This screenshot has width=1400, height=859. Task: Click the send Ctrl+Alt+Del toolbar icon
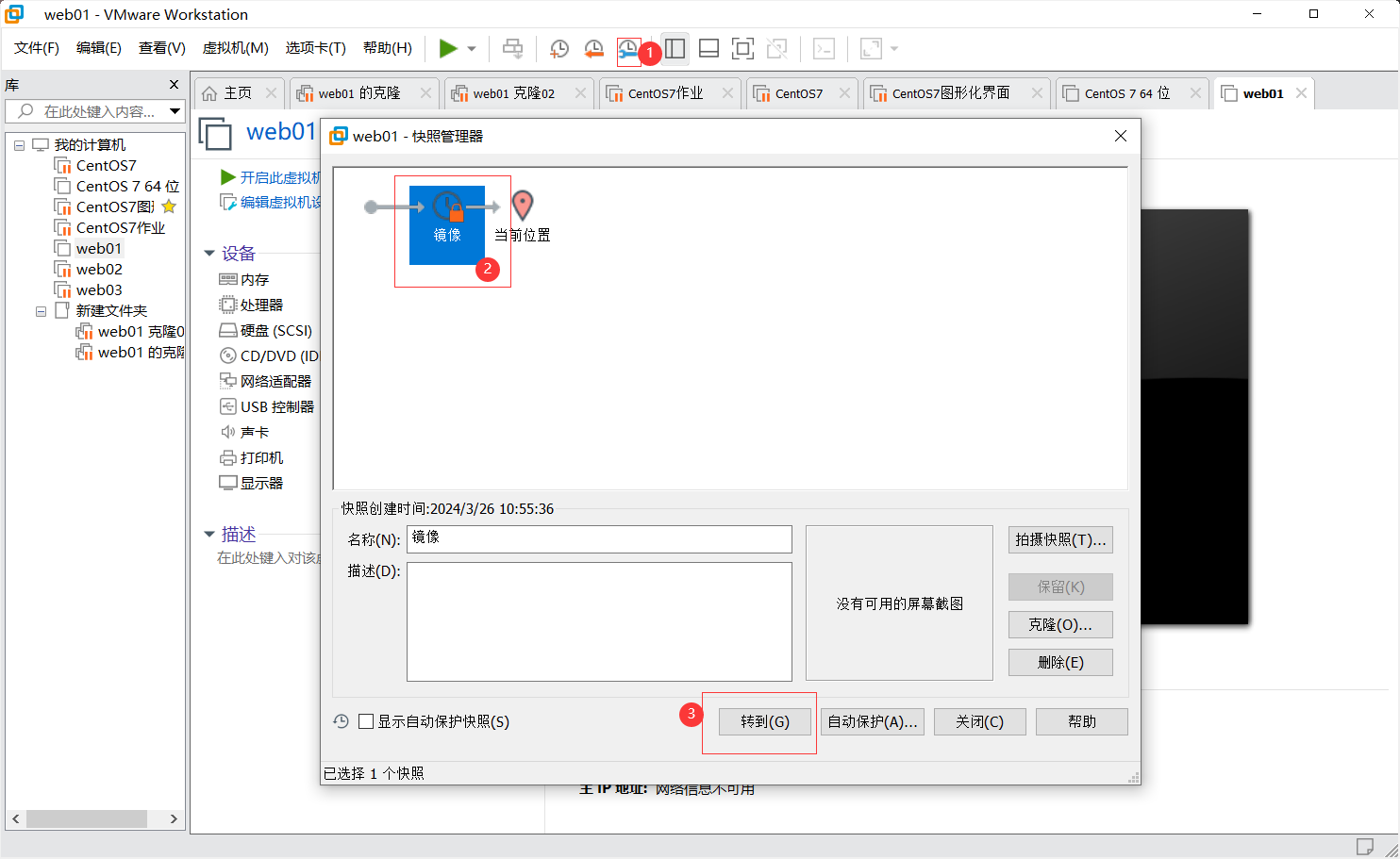coord(512,48)
